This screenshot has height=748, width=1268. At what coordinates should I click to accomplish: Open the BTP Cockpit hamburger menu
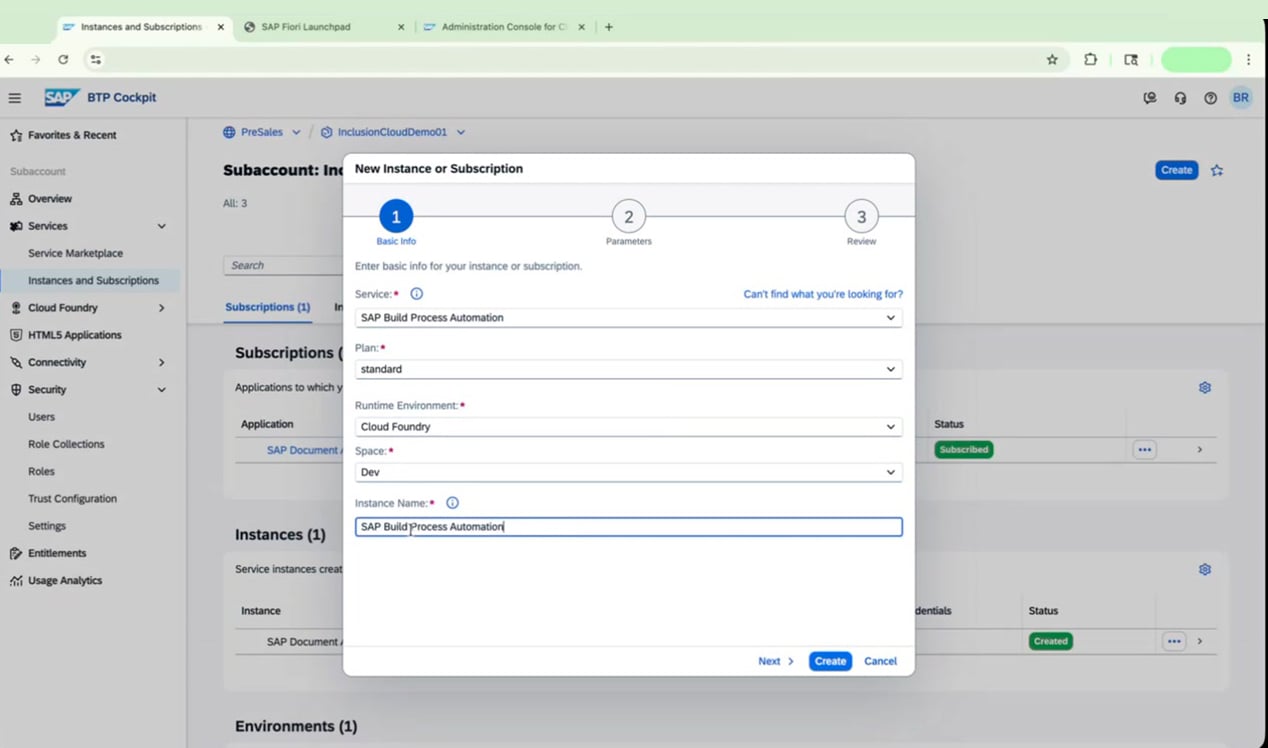(x=15, y=98)
